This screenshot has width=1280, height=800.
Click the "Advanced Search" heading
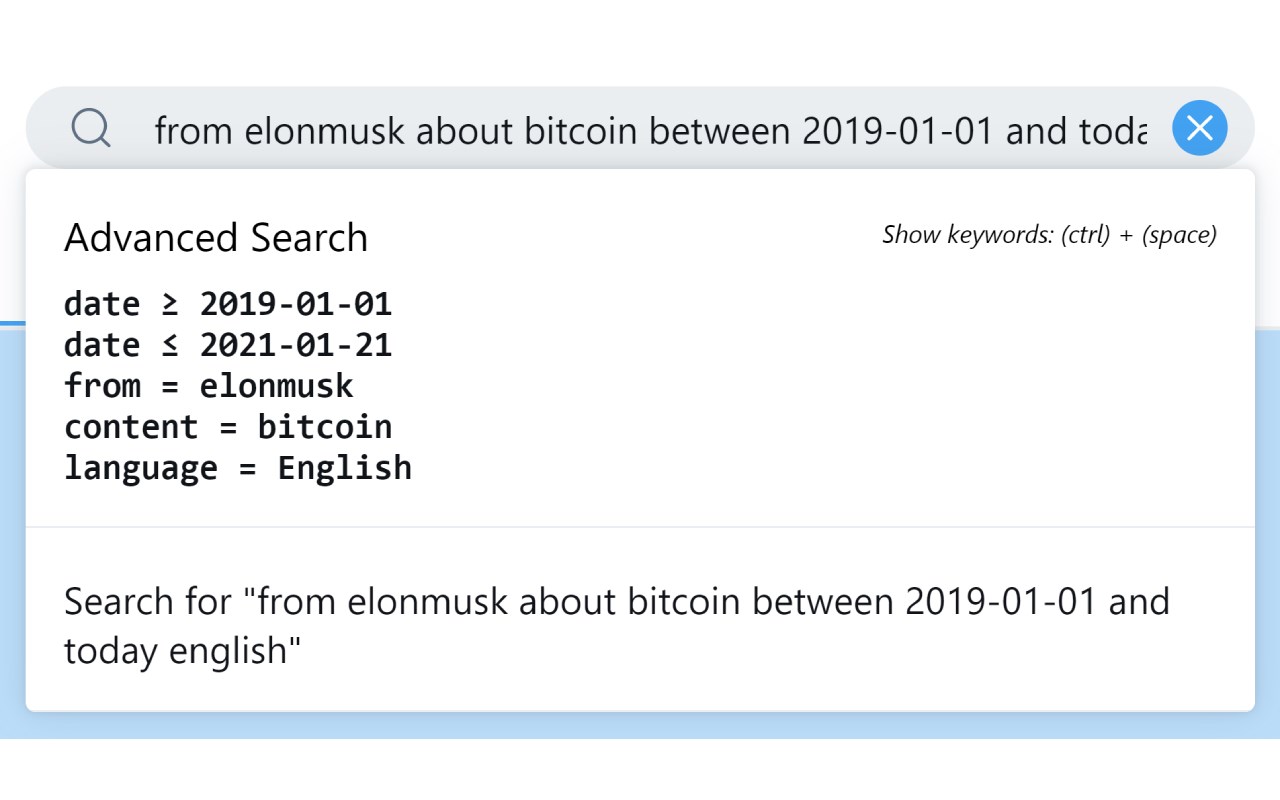[x=216, y=238]
